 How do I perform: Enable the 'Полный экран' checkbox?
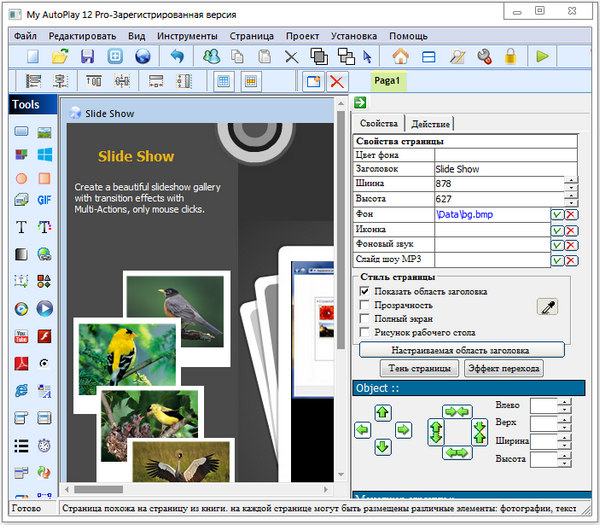366,319
